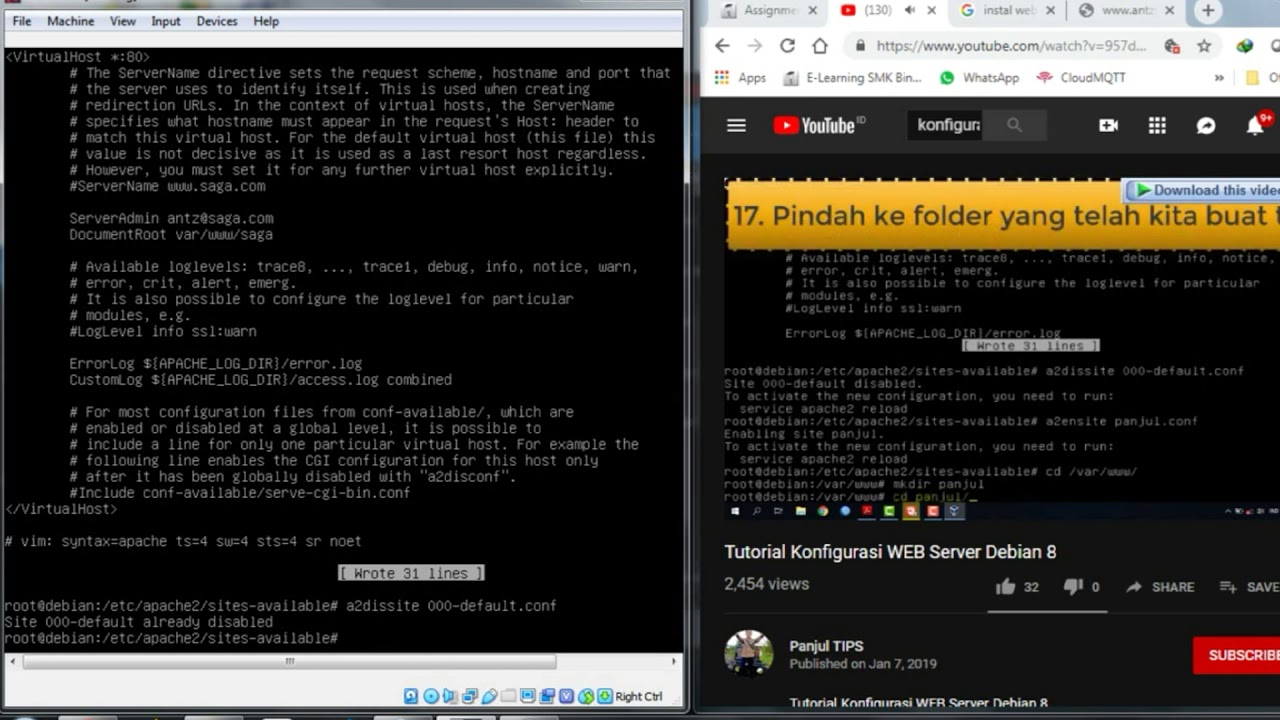Screen dimensions: 1280x720
Task: Close the YouTube (130) tab
Action: point(932,11)
